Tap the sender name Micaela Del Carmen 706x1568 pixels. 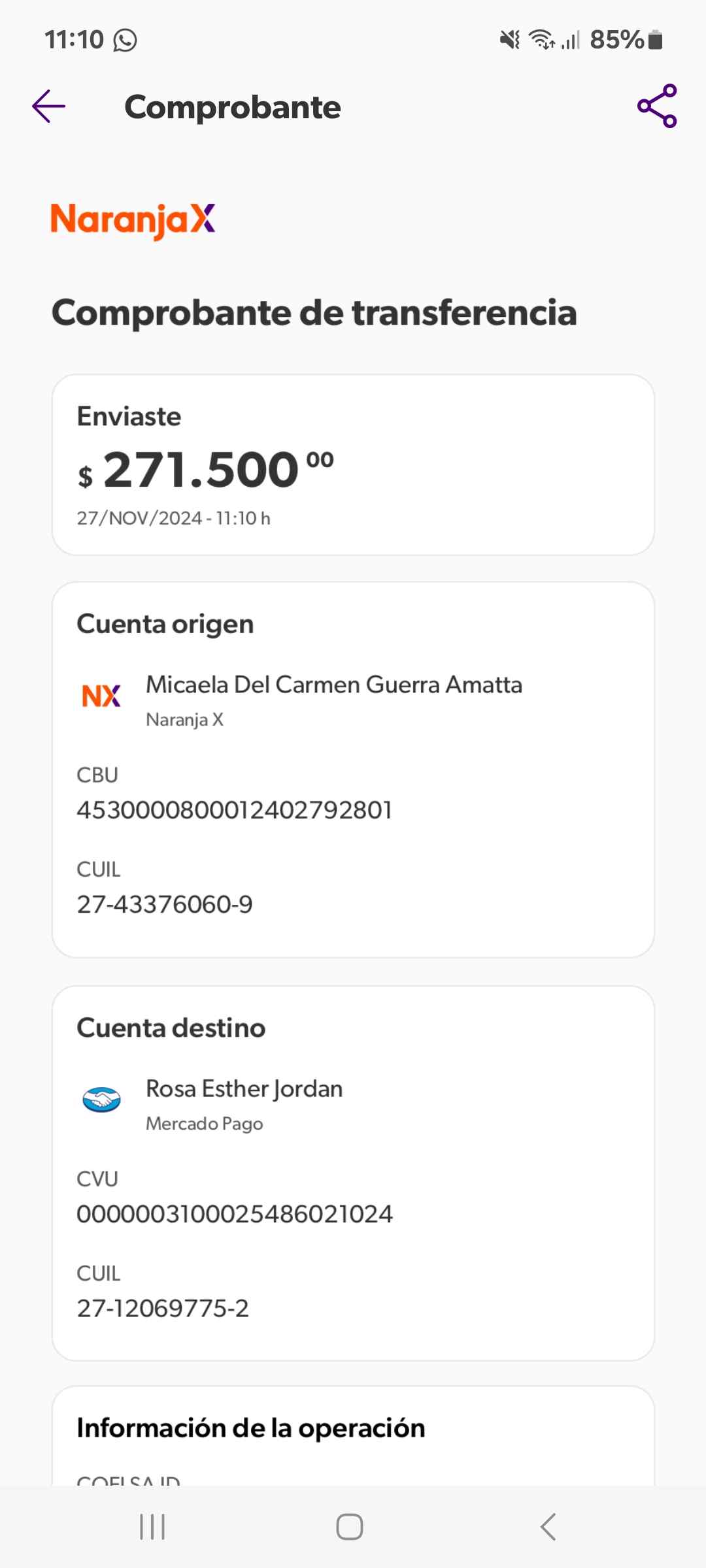click(x=333, y=685)
